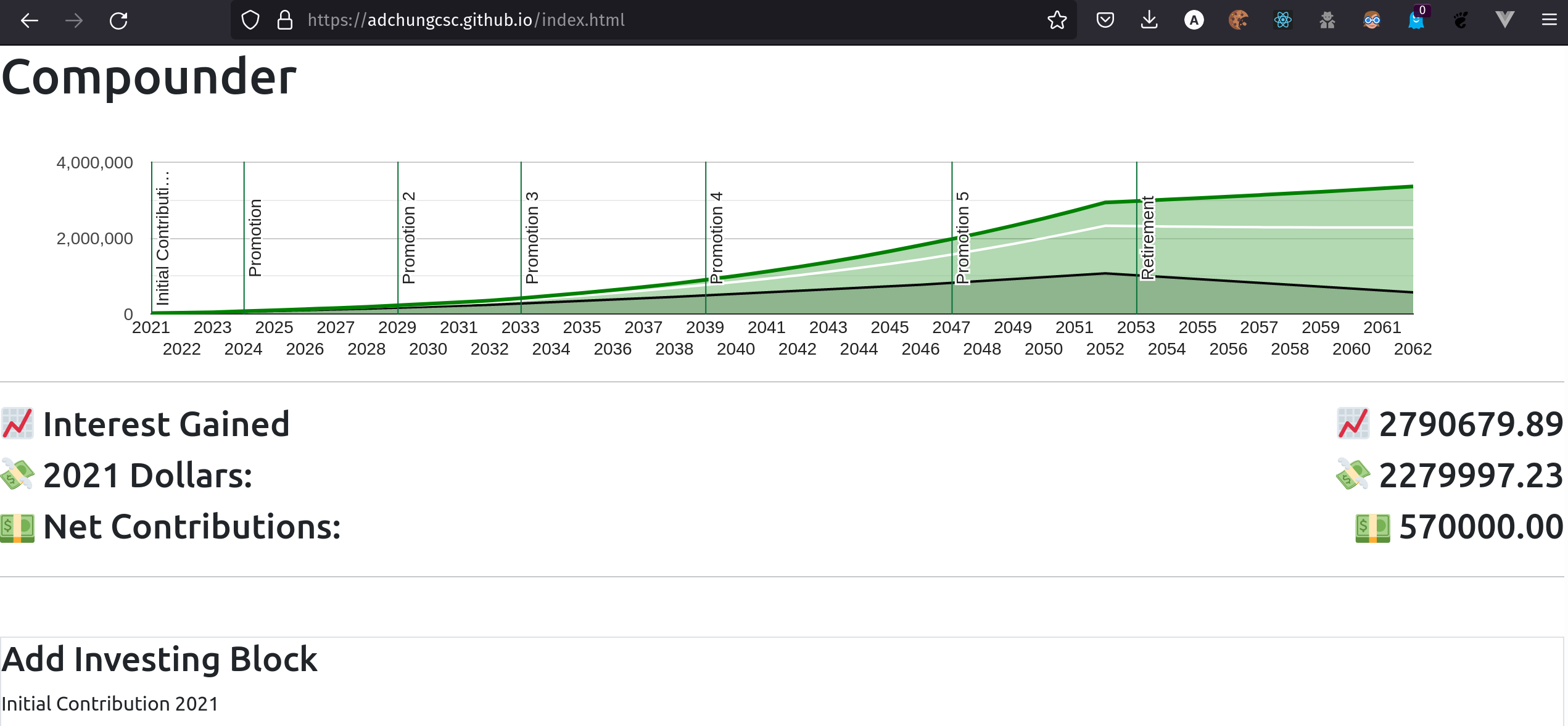Open the Downloads panel
The height and width of the screenshot is (726, 1568).
(1149, 20)
